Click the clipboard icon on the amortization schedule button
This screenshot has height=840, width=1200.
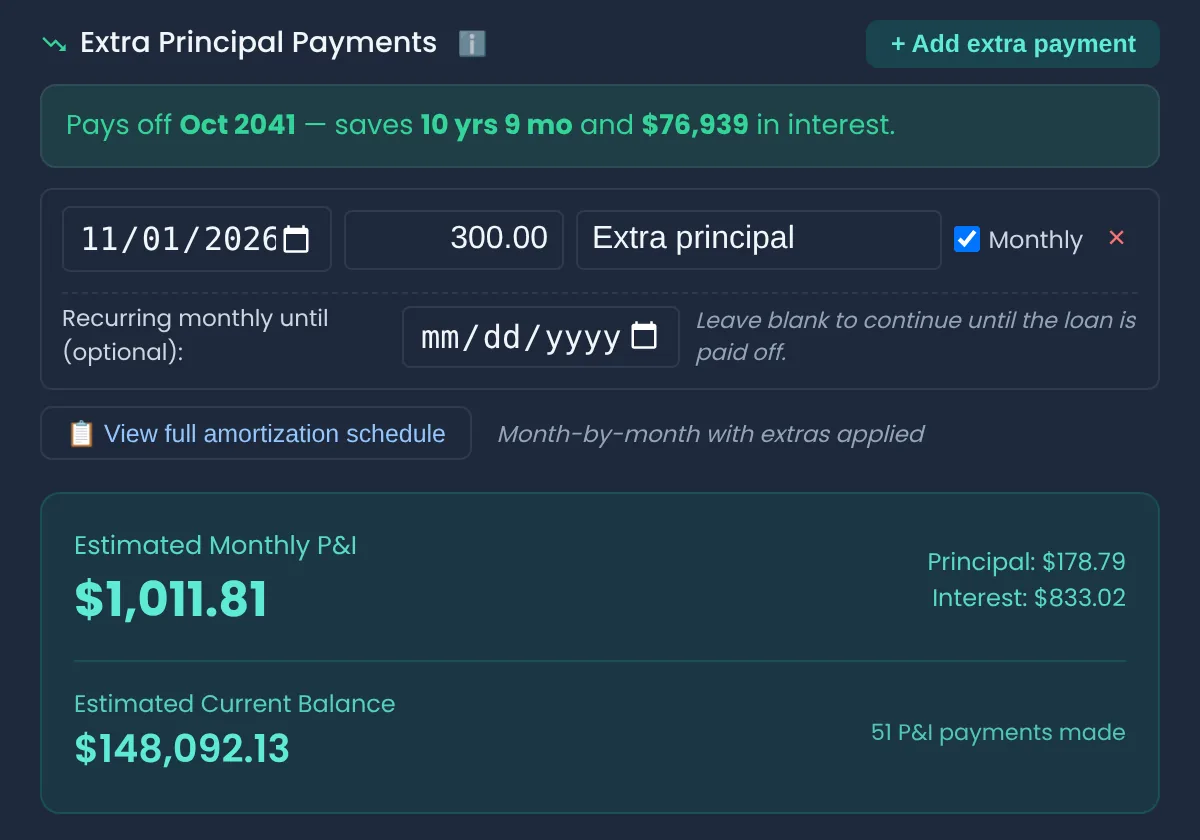[x=81, y=433]
